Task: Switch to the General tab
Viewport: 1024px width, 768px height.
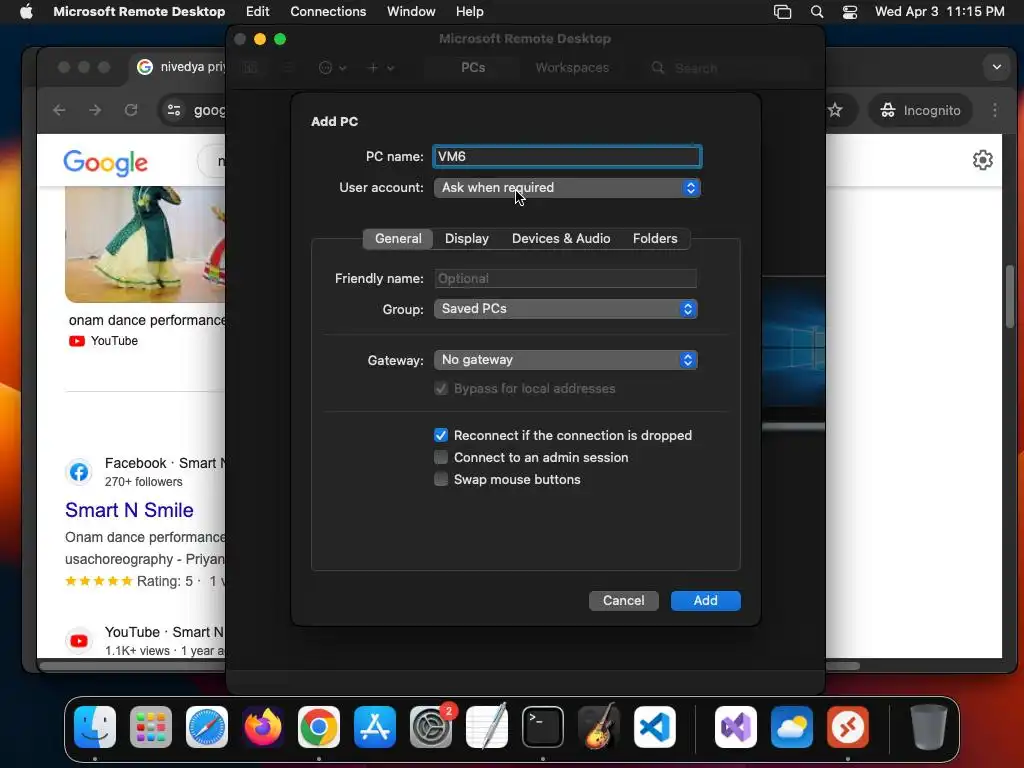Action: 398,238
